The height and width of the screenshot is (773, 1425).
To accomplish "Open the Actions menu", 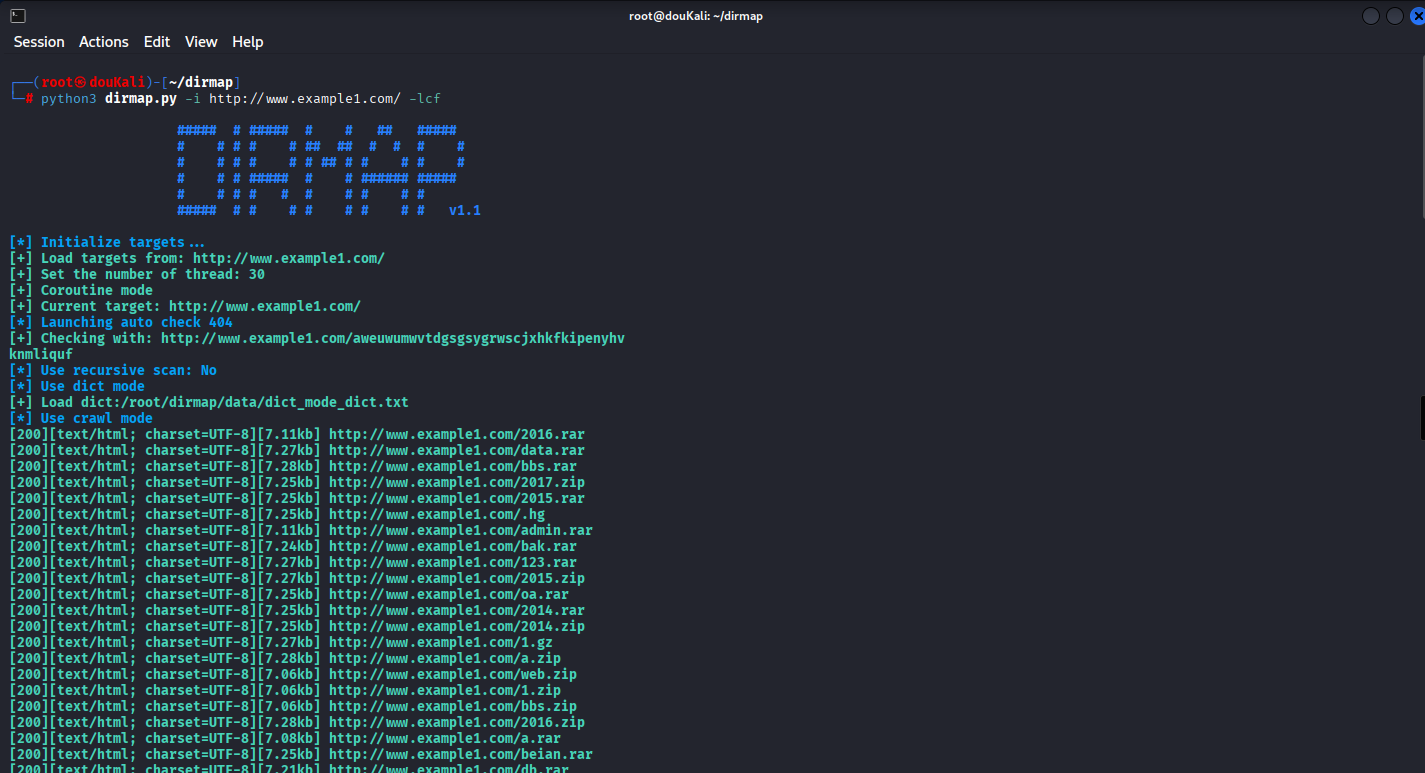I will [104, 42].
